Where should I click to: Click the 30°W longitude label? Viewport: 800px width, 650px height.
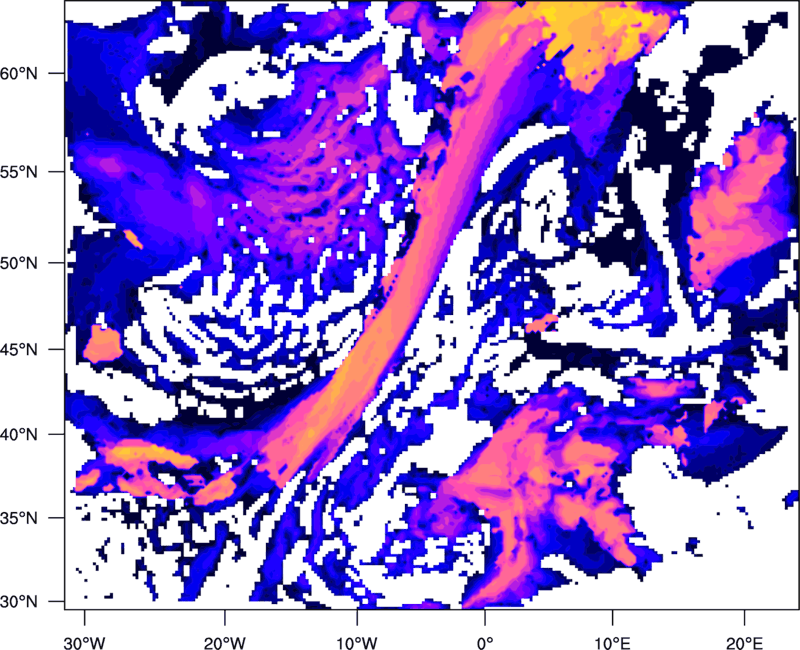[x=85, y=643]
